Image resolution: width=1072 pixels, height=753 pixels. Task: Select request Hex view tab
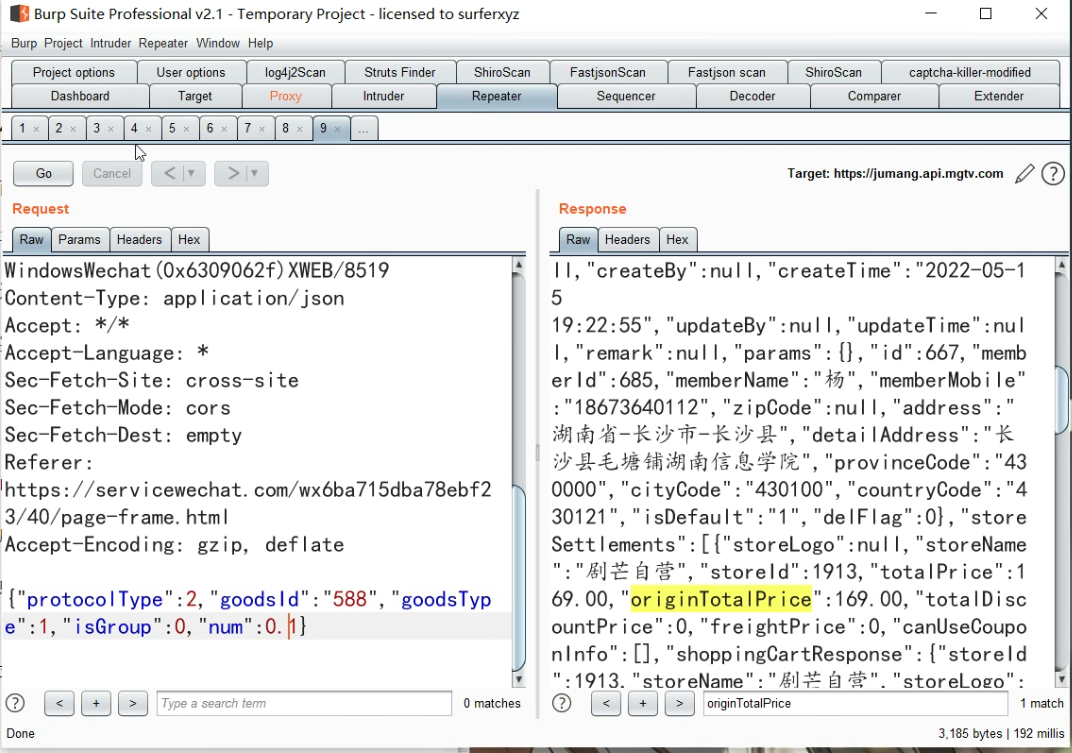pyautogui.click(x=189, y=239)
